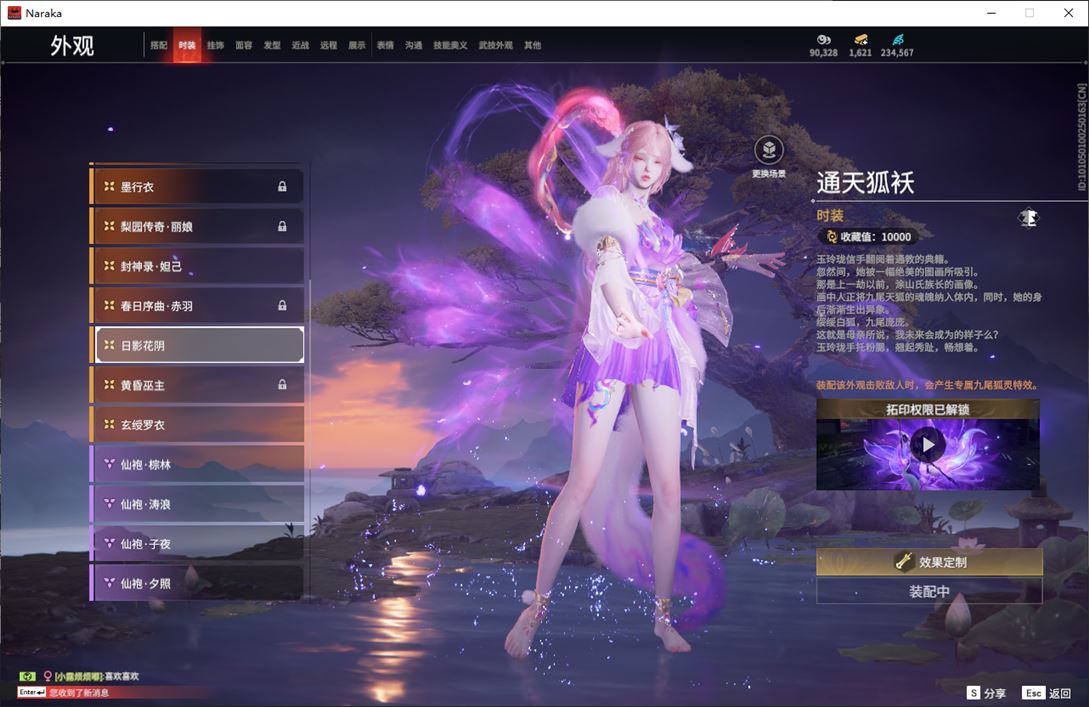Click the 1,621 gold balance
1089x707 pixels.
click(x=861, y=53)
